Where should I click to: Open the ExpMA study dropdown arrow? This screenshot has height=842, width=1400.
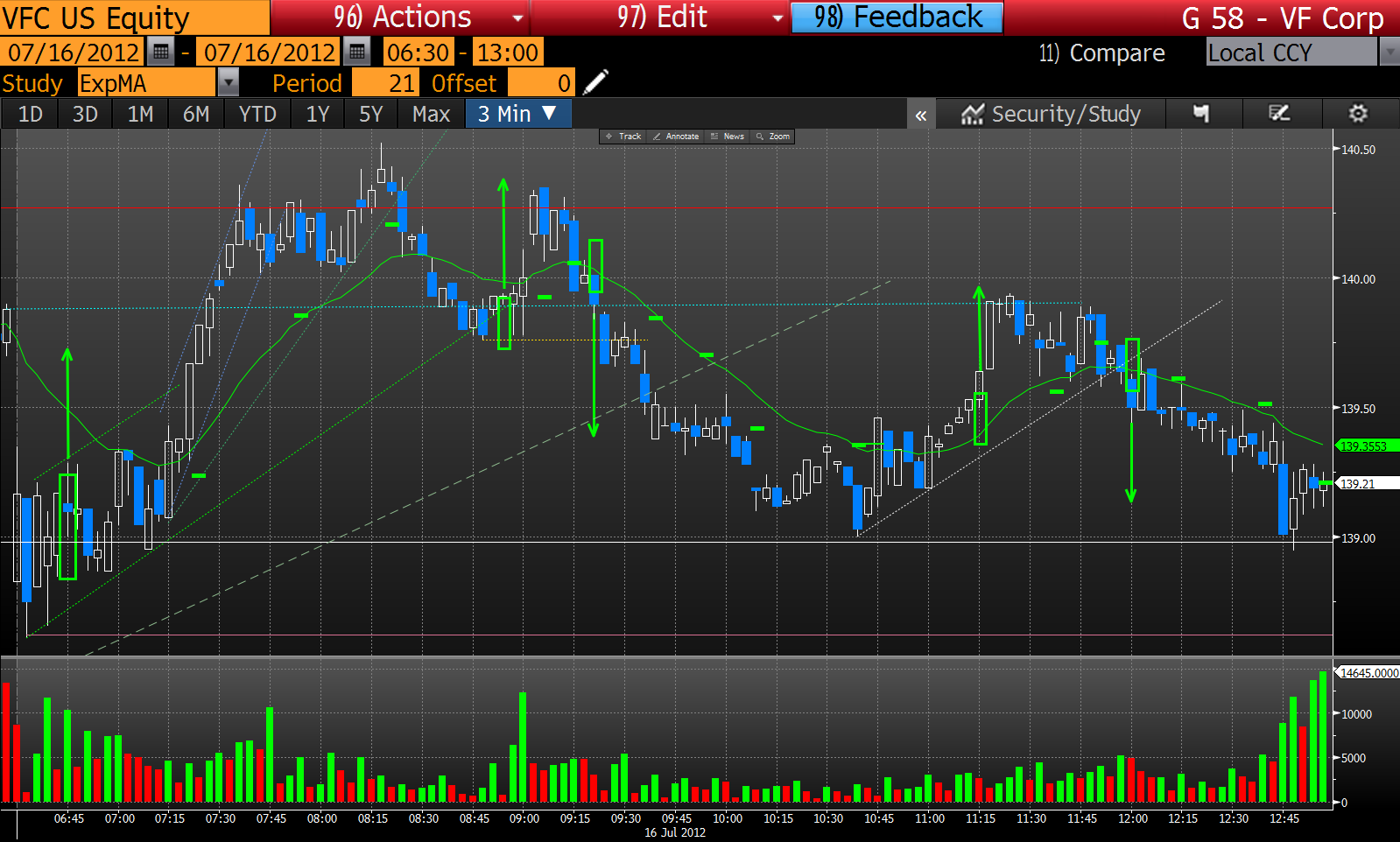tap(228, 83)
